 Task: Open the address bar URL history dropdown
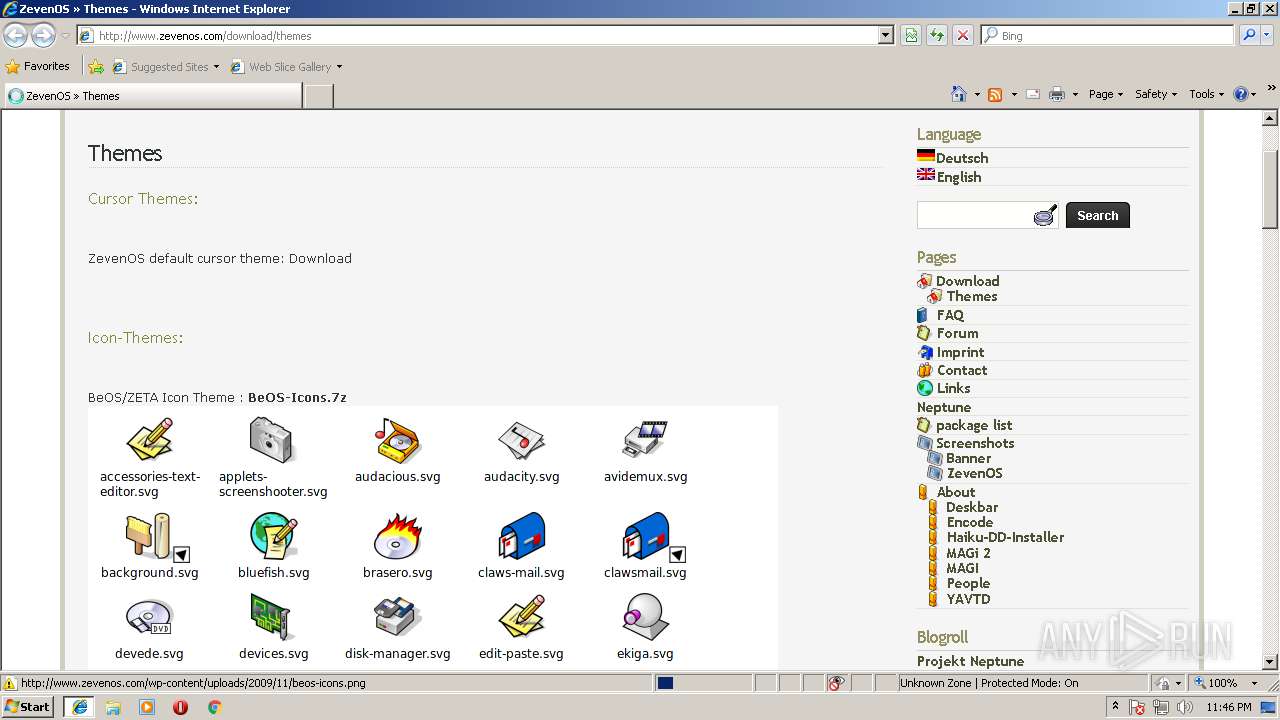(886, 35)
